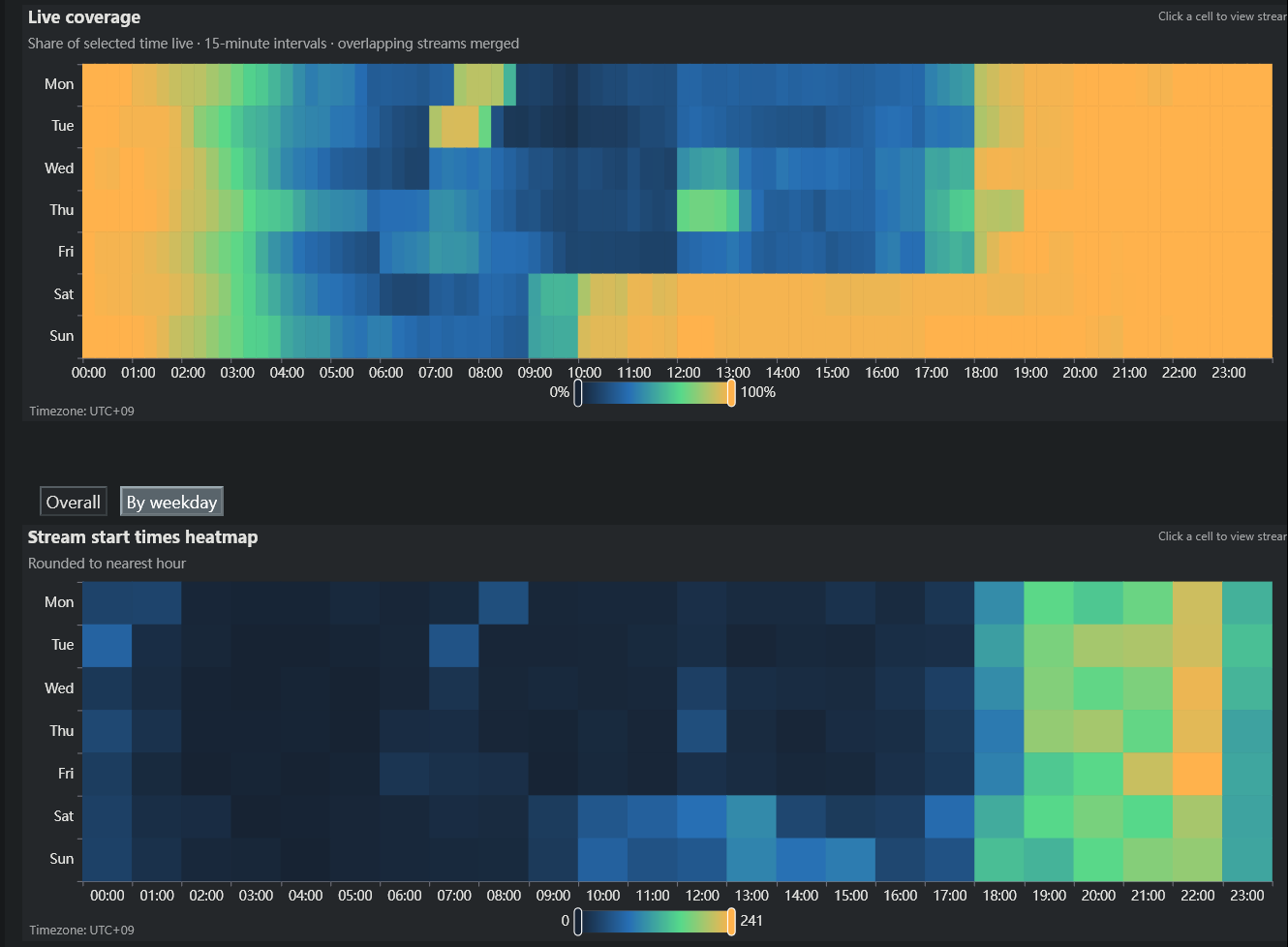Select the By weekday tab
Screen dimensions: 1288x947
(x=171, y=502)
